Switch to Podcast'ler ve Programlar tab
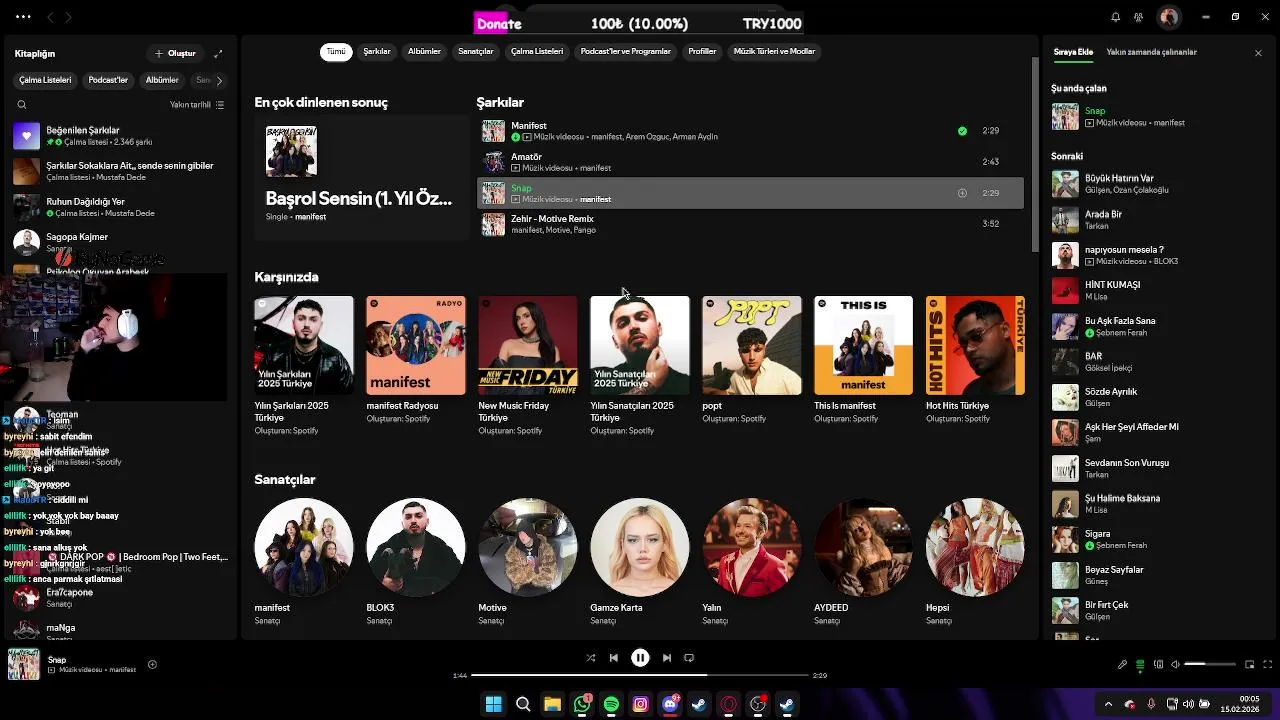 [626, 52]
